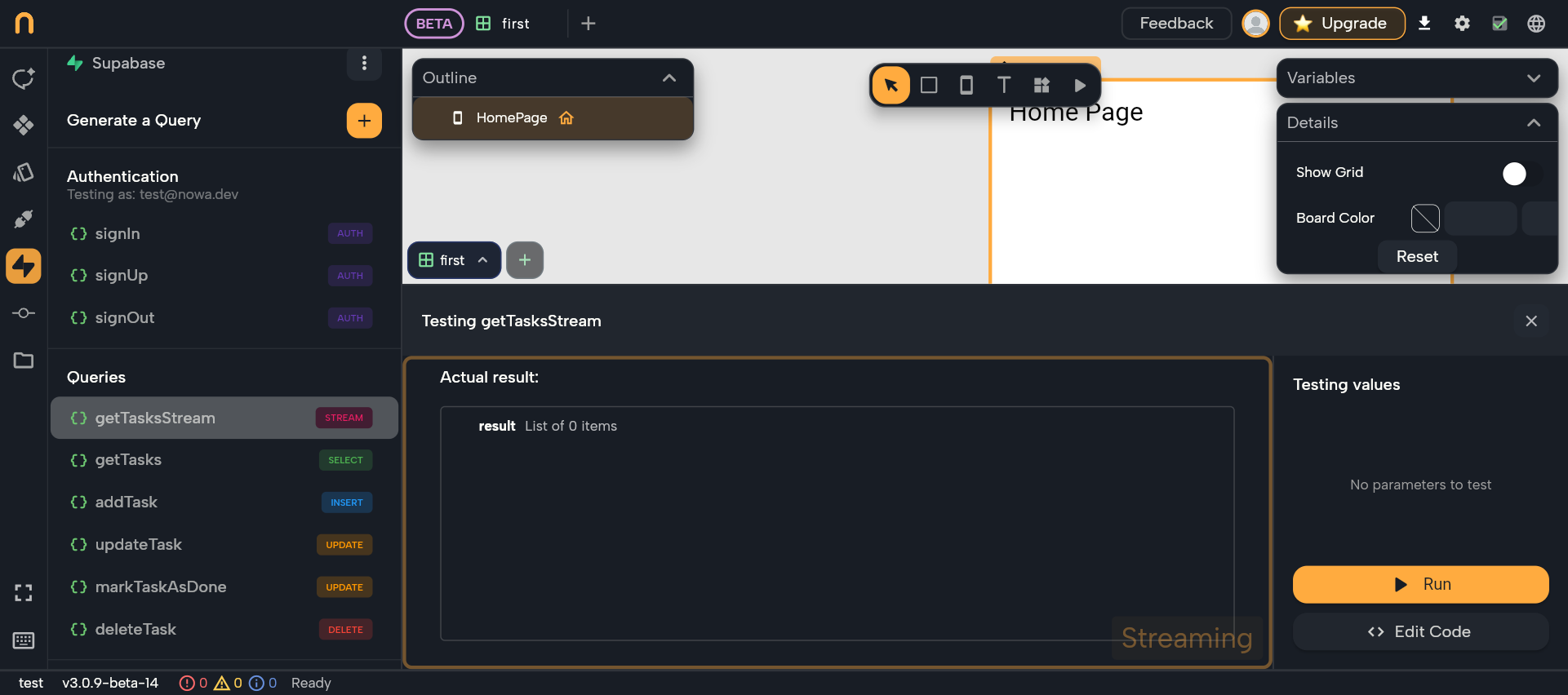
Task: Click the Edit Code button
Action: tap(1420, 632)
